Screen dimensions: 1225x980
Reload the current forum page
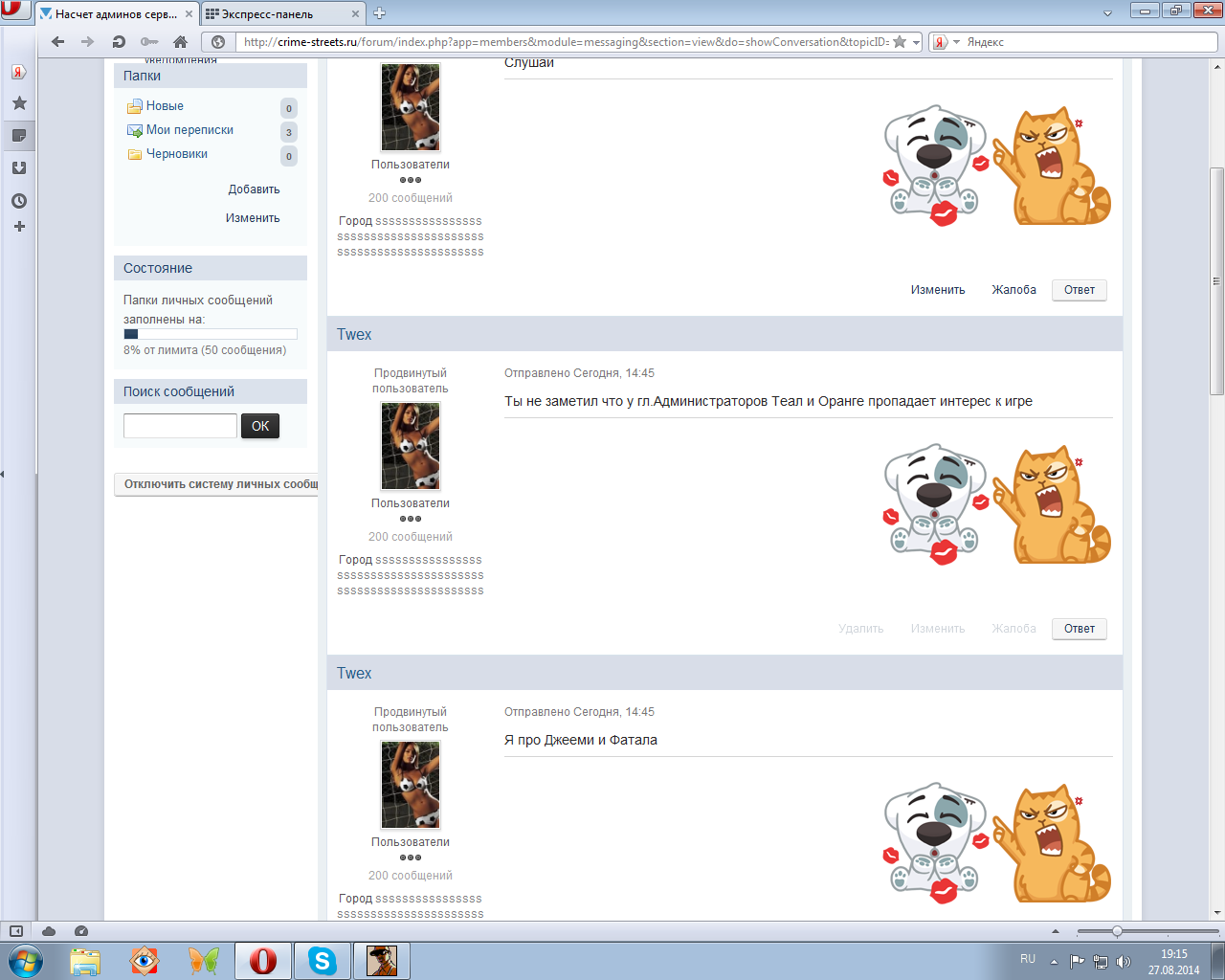[119, 42]
